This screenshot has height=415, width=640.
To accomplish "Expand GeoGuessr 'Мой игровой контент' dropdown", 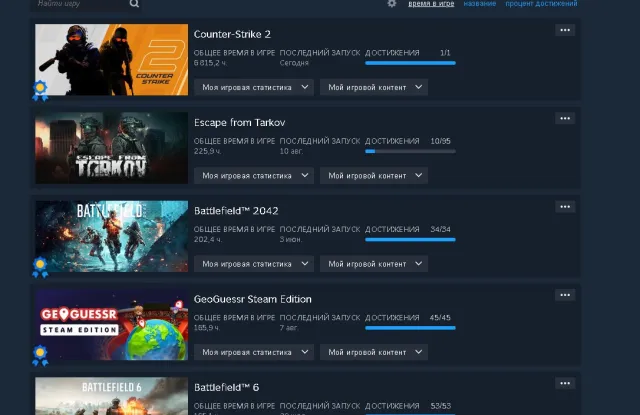I will [374, 352].
